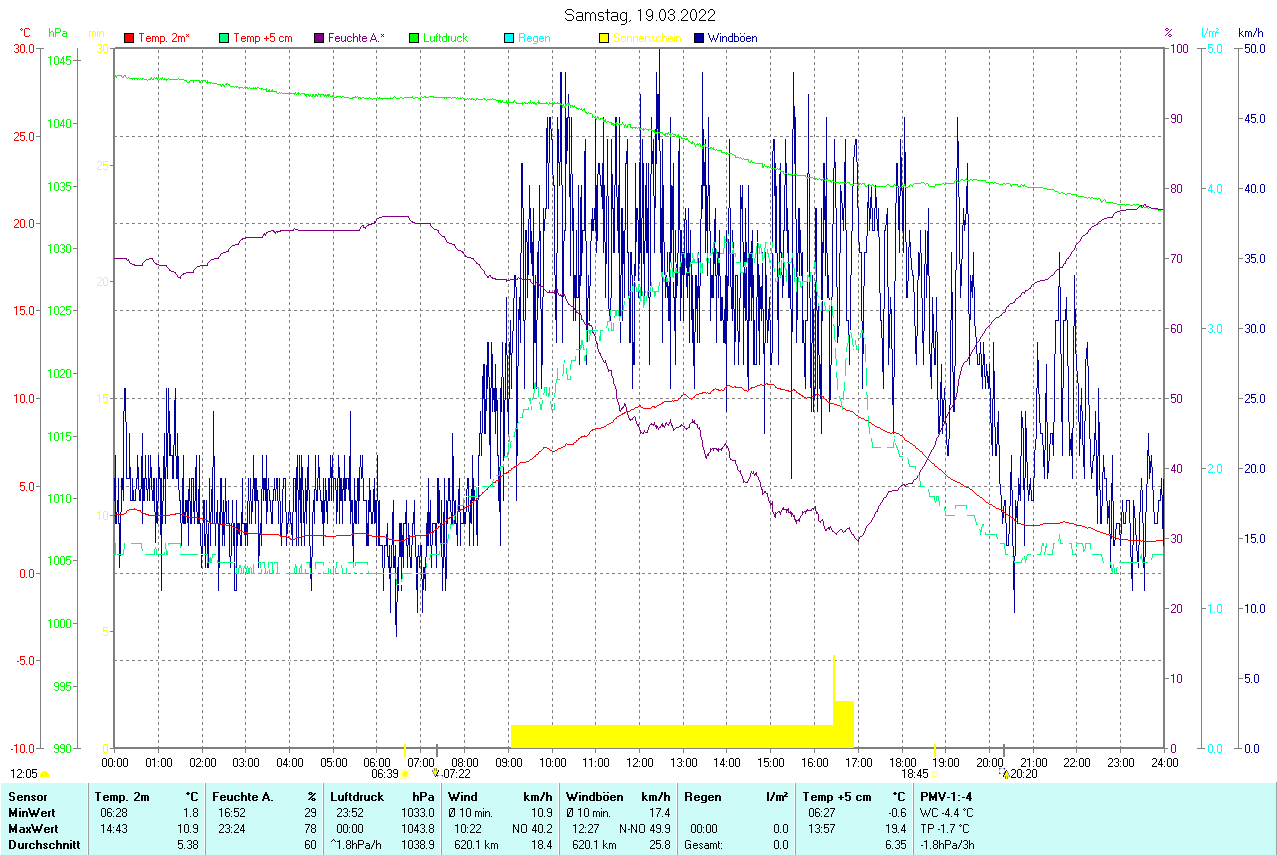The width and height of the screenshot is (1277, 855).
Task: Click the 'Sonnenschein' legend label
Action: click(x=647, y=38)
